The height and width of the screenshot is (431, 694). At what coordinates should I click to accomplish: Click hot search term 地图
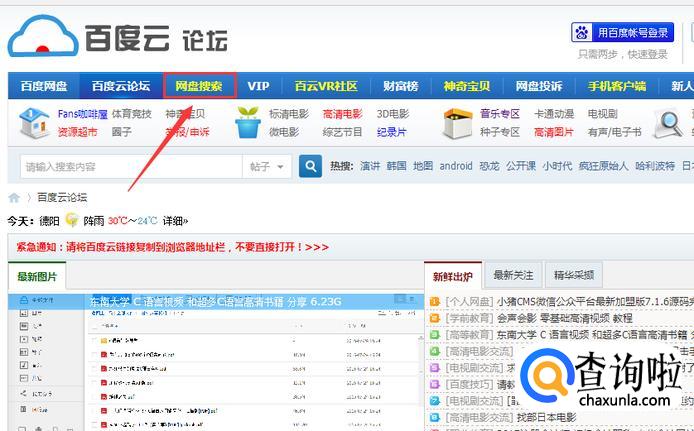coord(423,166)
